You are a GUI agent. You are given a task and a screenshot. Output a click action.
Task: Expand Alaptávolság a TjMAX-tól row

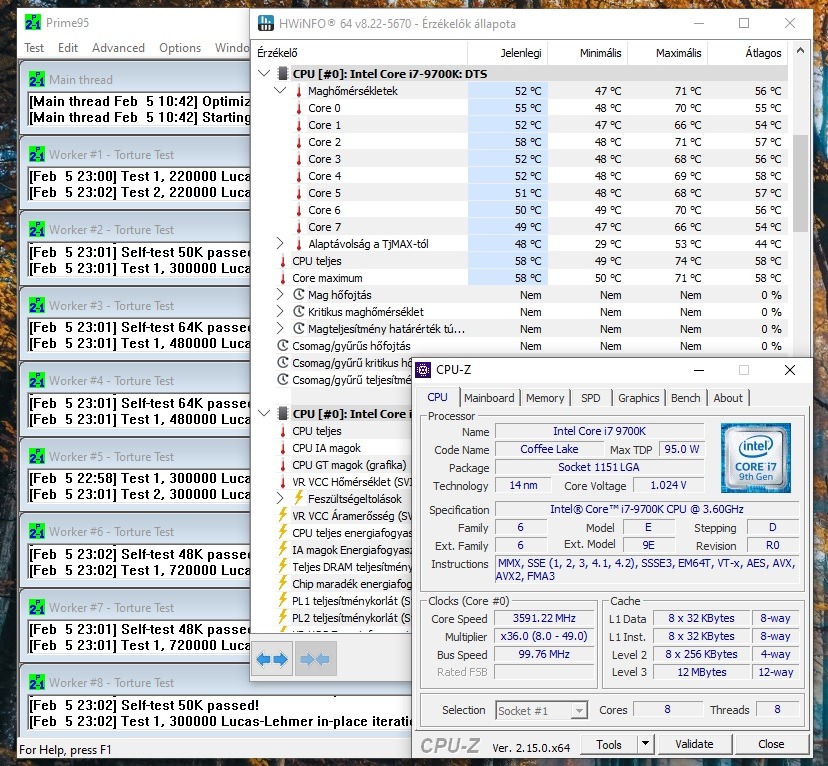pyautogui.click(x=280, y=243)
